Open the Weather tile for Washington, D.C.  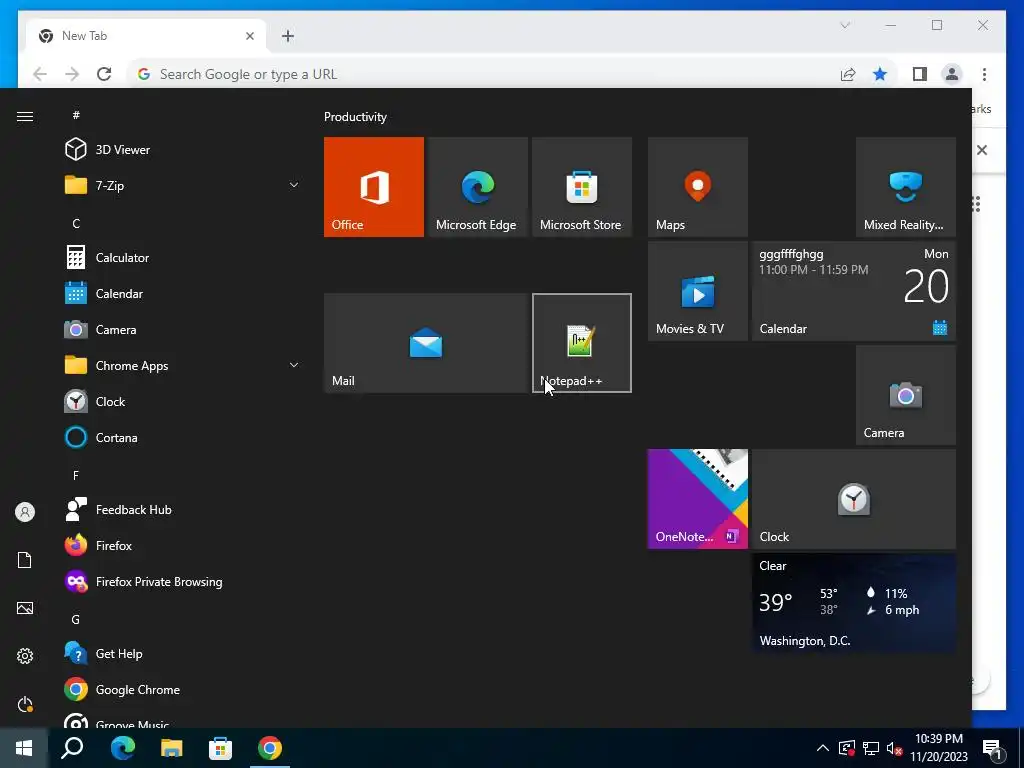click(854, 603)
